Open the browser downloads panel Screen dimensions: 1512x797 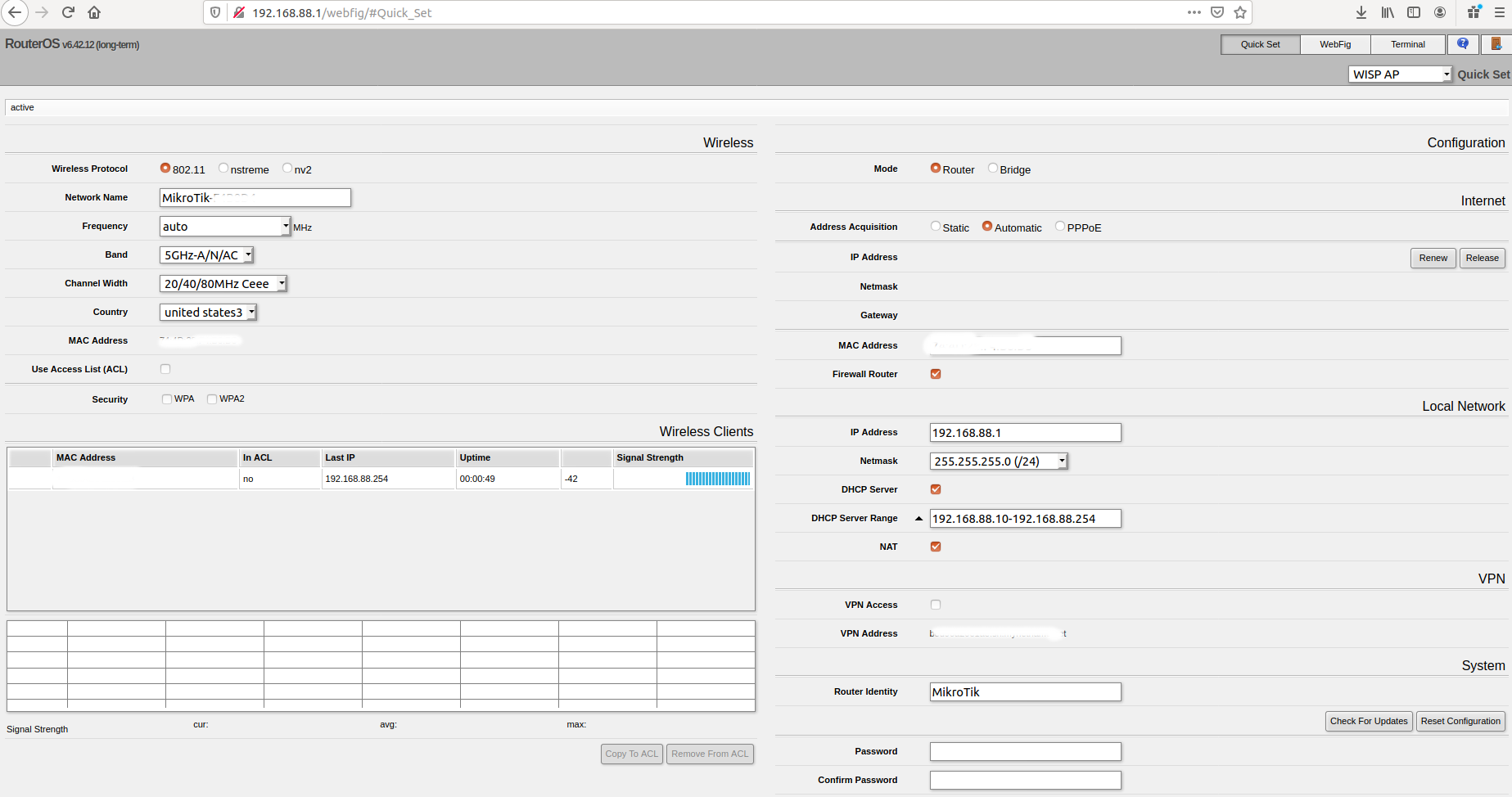[1361, 12]
